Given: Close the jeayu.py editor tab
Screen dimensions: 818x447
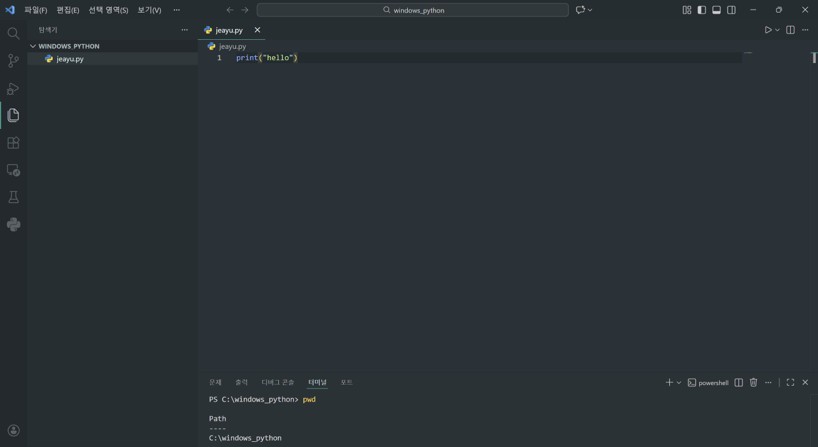Looking at the screenshot, I should (x=257, y=30).
